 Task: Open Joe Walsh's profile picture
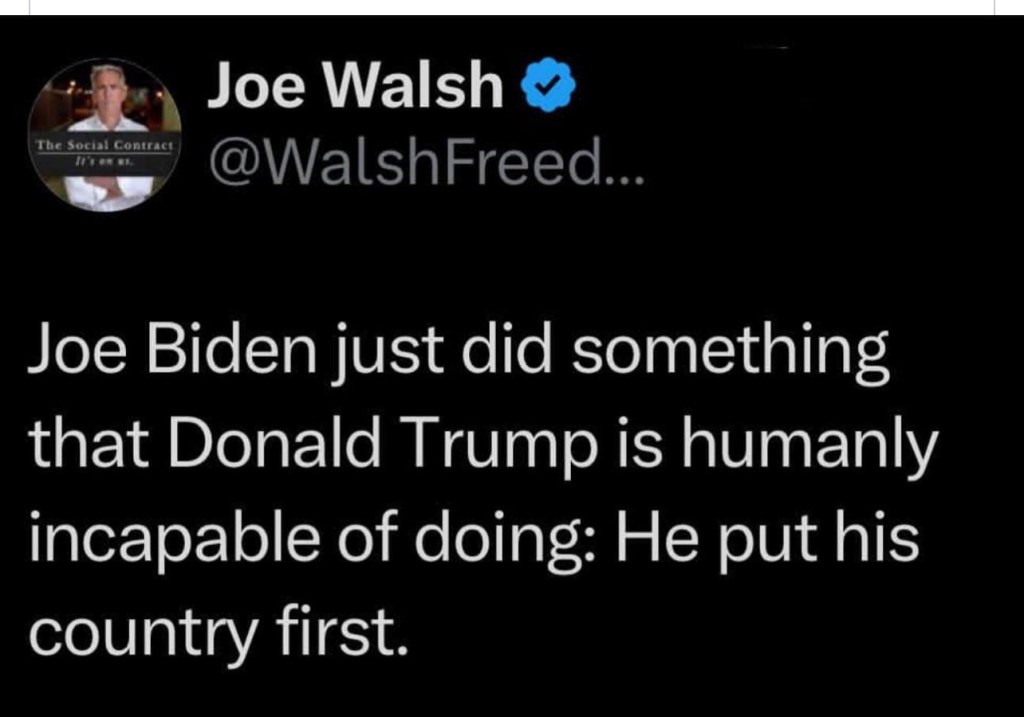point(105,135)
